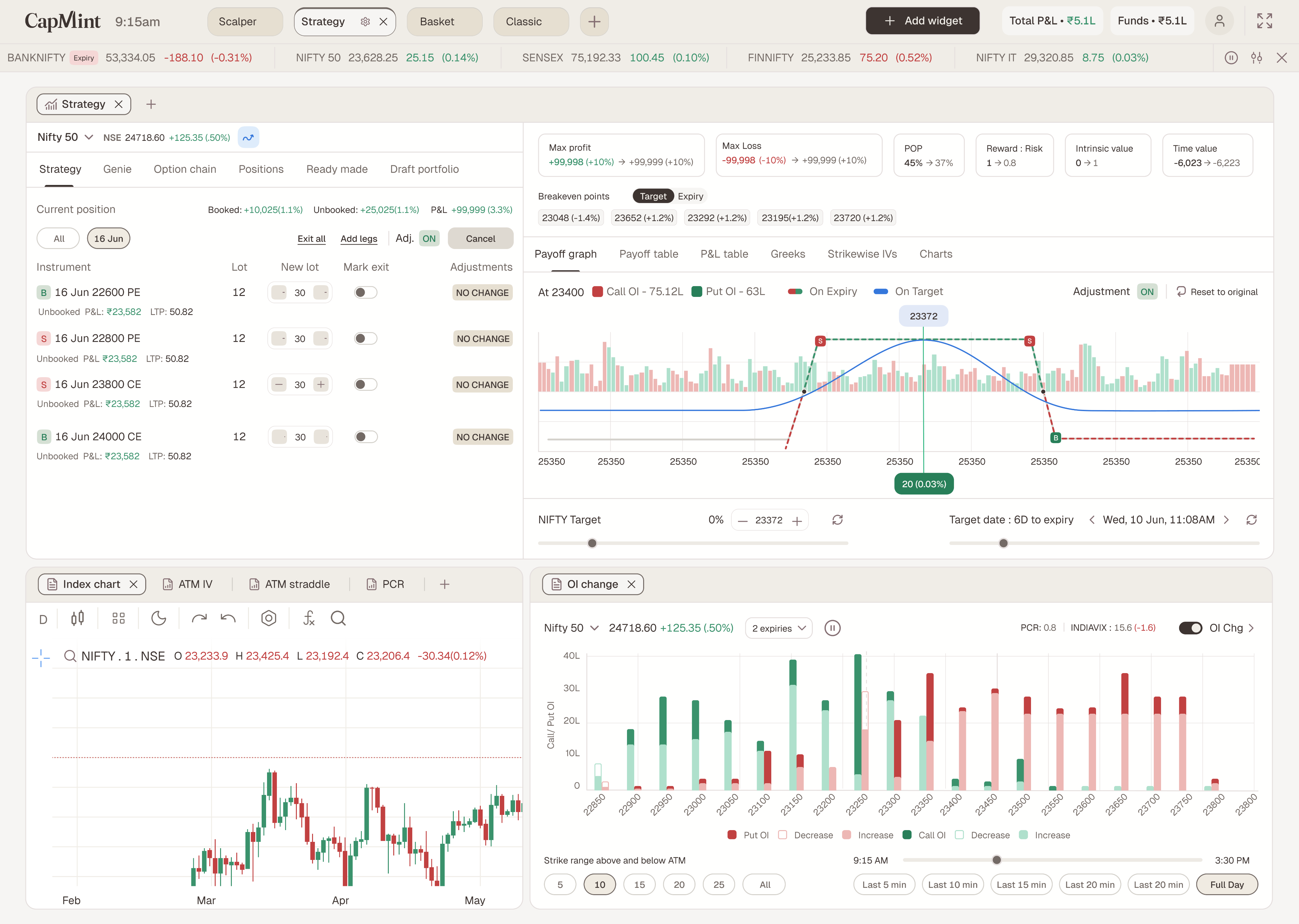Viewport: 1299px width, 924px height.
Task: Open the ATM straddle tab
Action: (290, 584)
